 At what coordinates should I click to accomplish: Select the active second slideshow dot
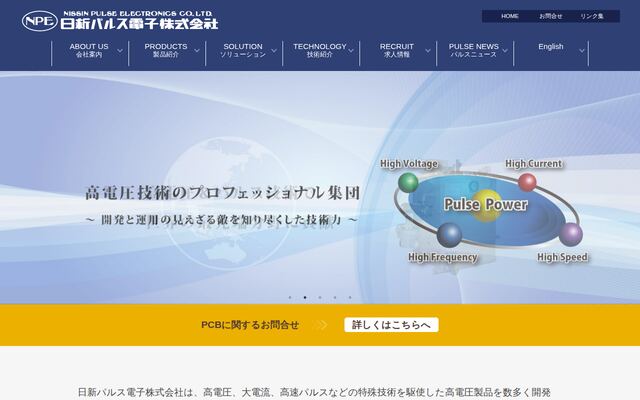click(x=305, y=298)
